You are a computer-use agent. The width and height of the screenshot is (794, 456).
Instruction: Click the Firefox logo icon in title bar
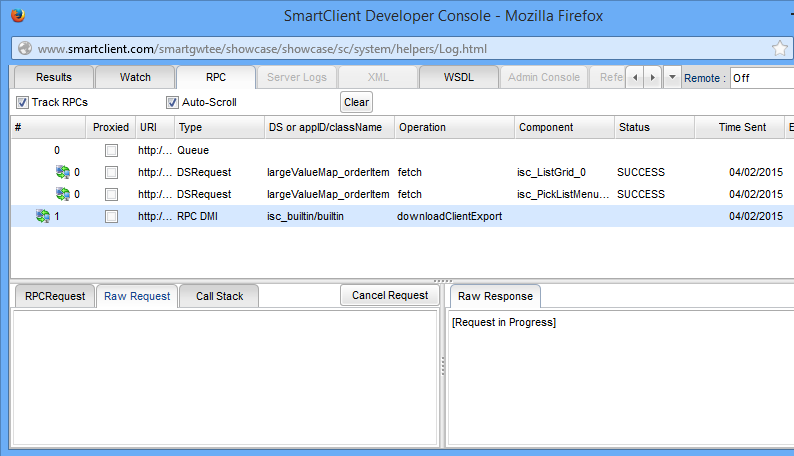tap(18, 16)
